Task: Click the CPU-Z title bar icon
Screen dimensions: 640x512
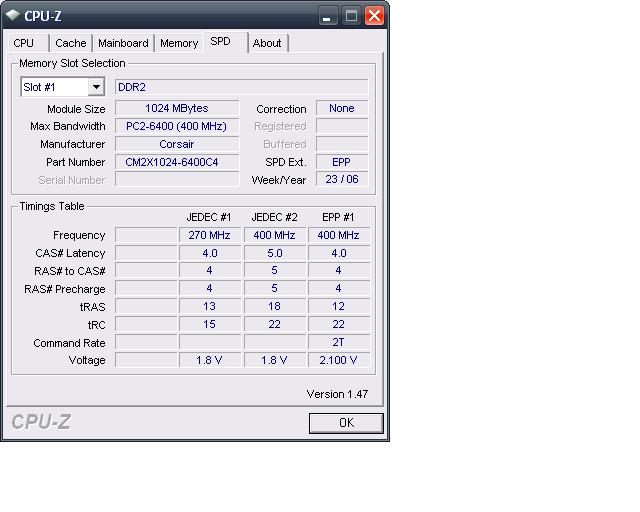Action: coord(13,16)
